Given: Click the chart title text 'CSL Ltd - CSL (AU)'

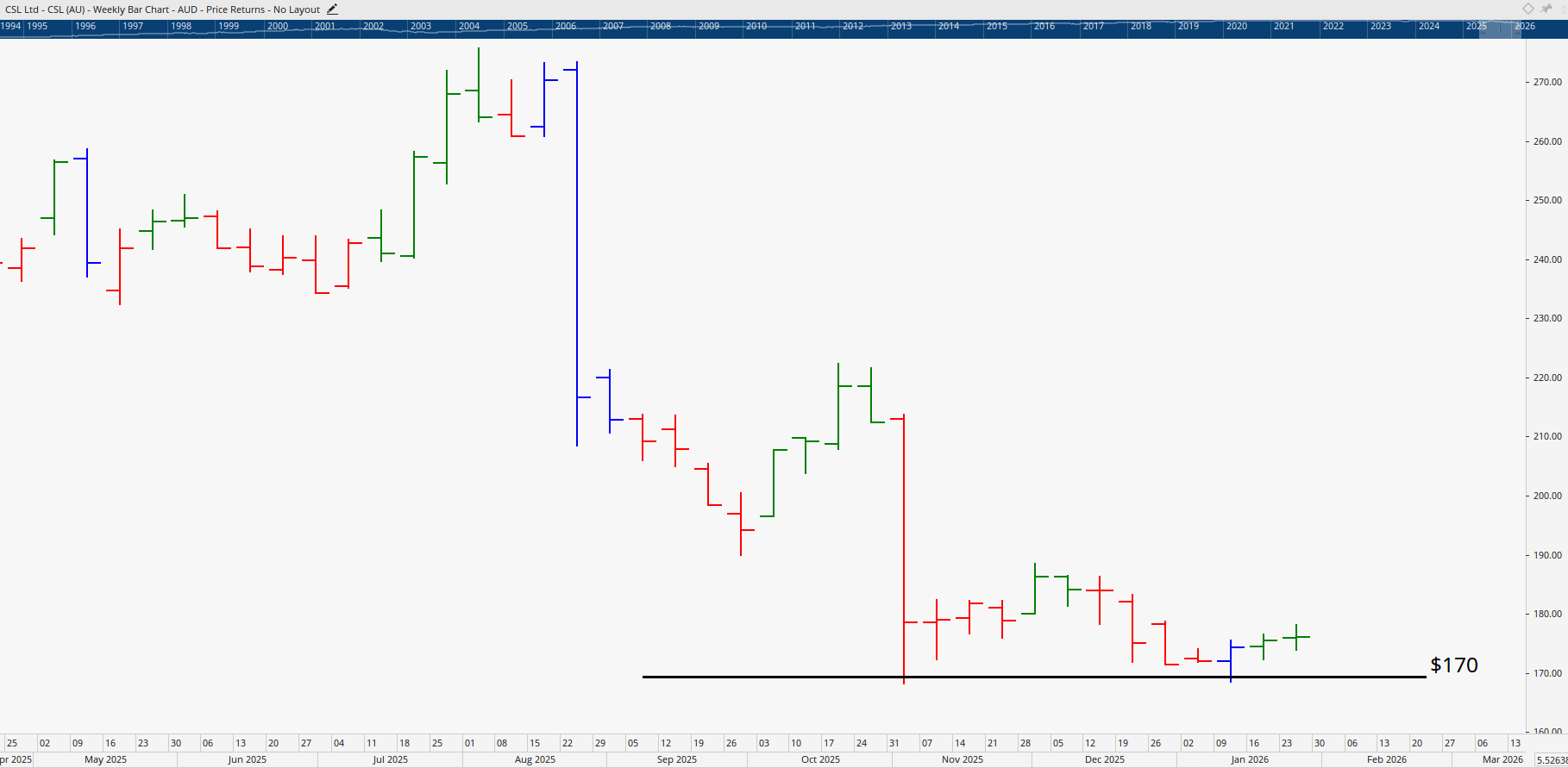Looking at the screenshot, I should tap(45, 9).
